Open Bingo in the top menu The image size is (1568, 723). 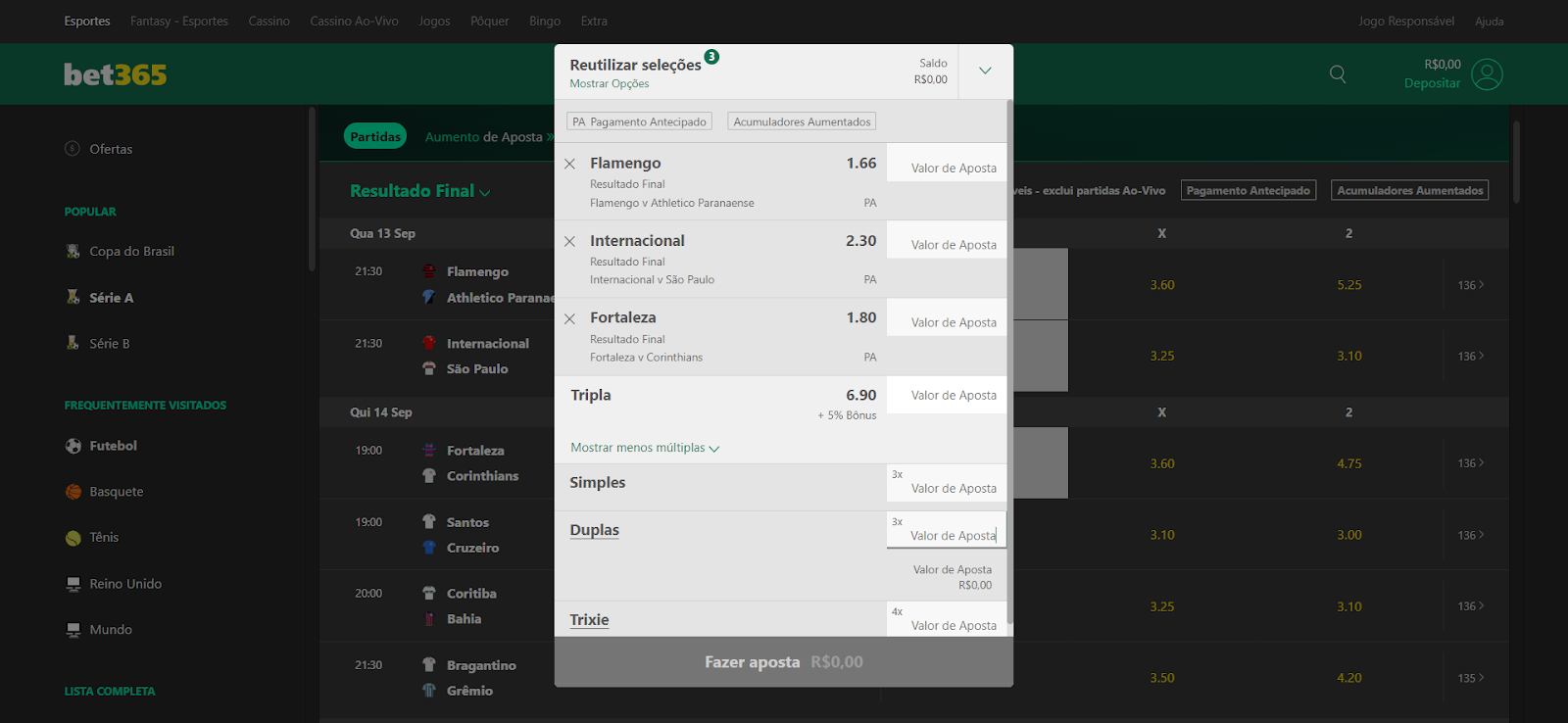[x=545, y=22]
